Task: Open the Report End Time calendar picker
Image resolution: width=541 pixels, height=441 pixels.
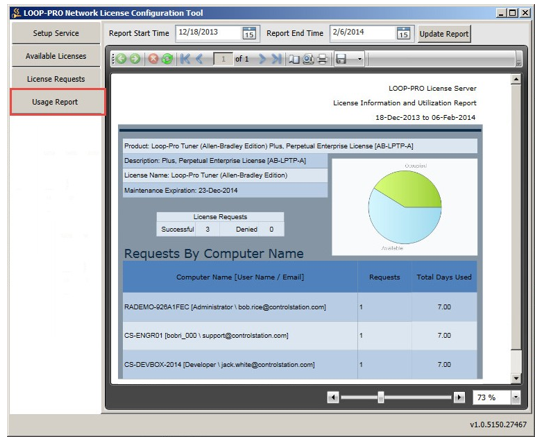Action: point(403,33)
